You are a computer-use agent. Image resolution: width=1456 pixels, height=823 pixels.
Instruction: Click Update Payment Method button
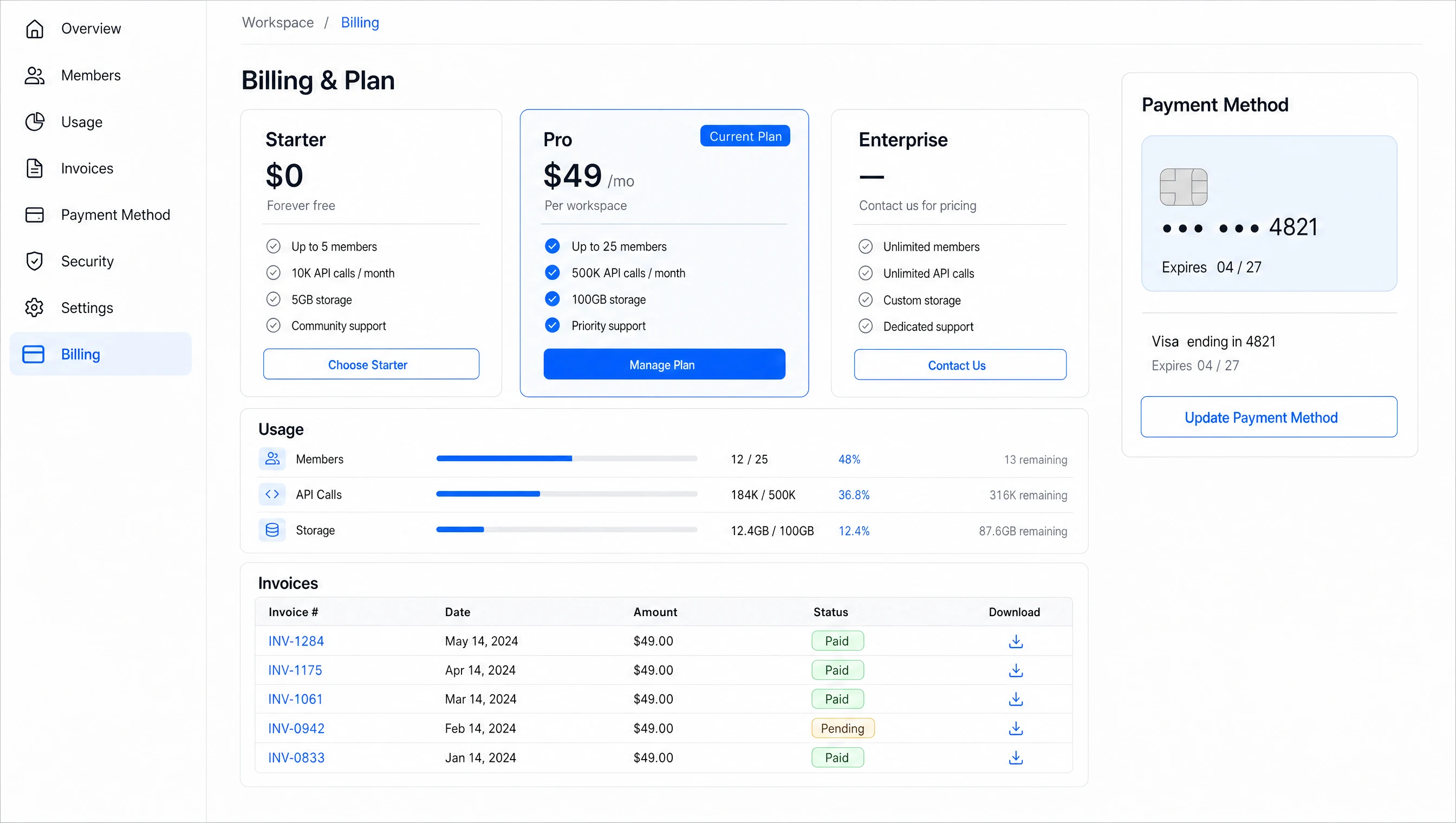[x=1268, y=417]
